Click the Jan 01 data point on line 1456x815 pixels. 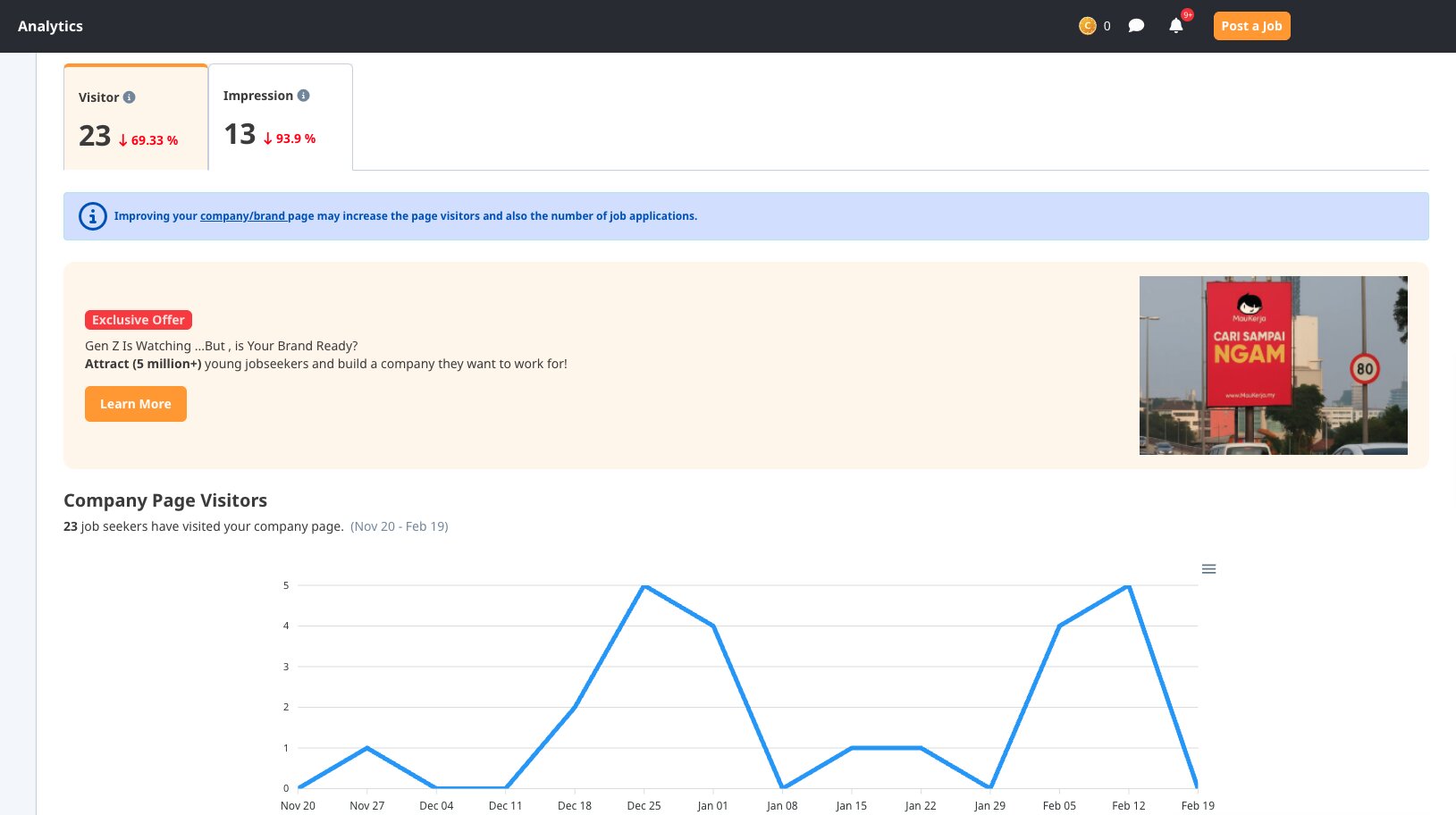click(x=713, y=626)
